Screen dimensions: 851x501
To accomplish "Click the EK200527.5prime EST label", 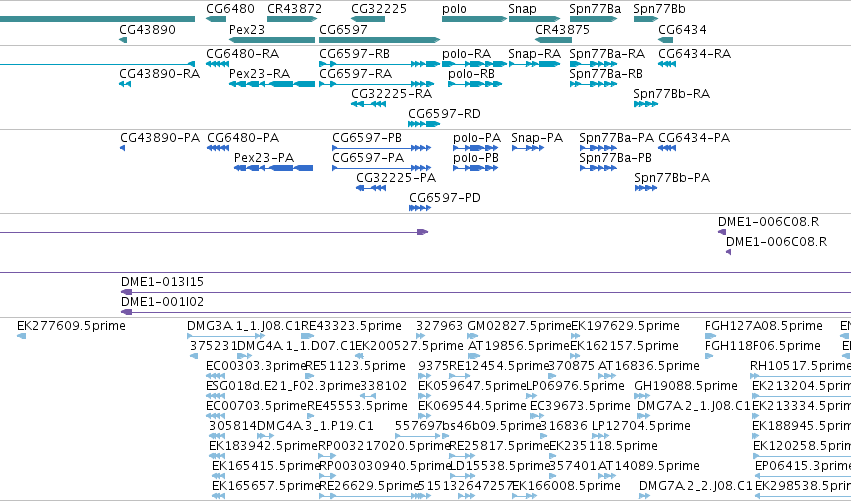I will (x=409, y=346).
